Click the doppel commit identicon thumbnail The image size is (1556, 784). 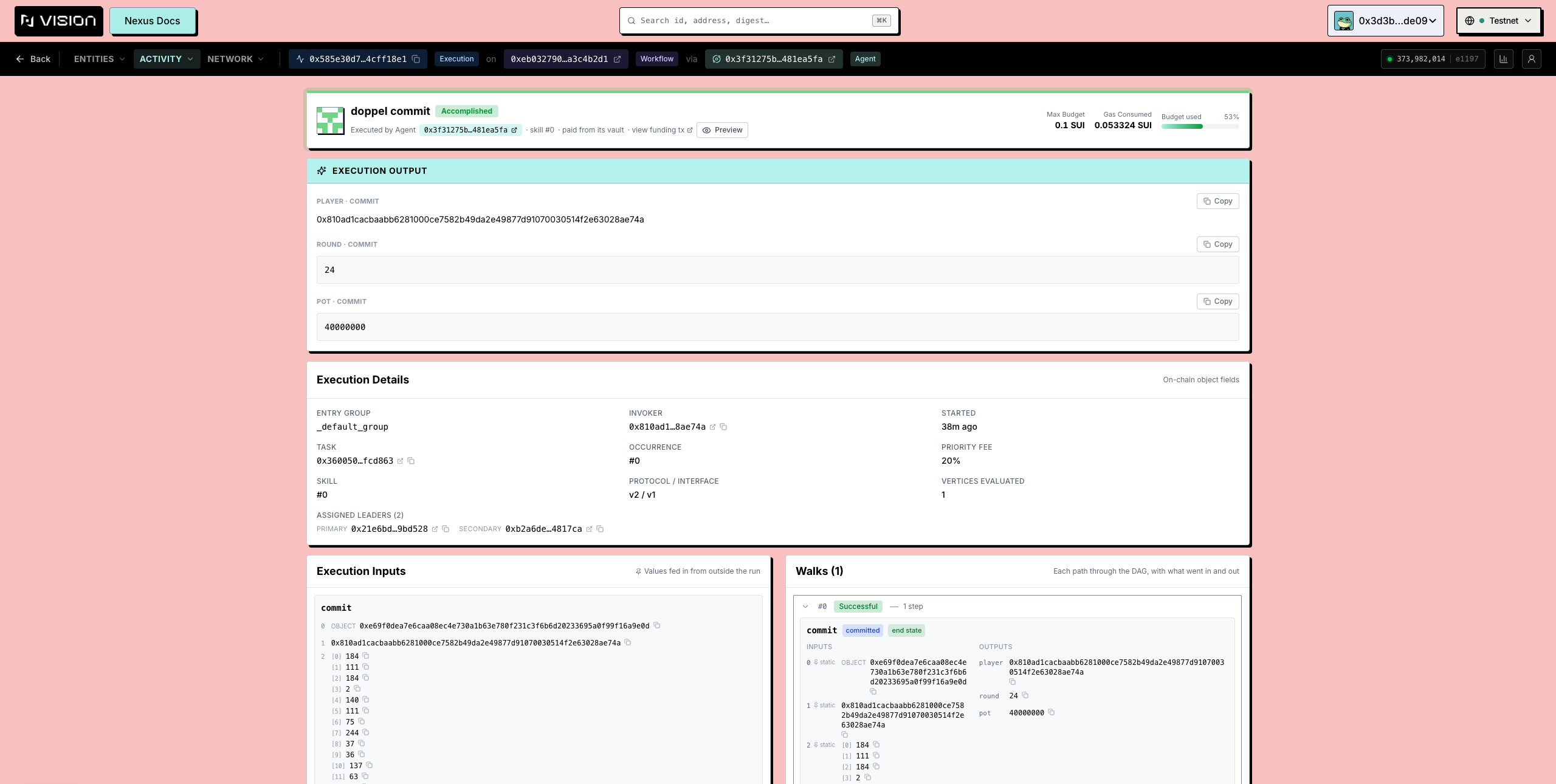tap(331, 120)
